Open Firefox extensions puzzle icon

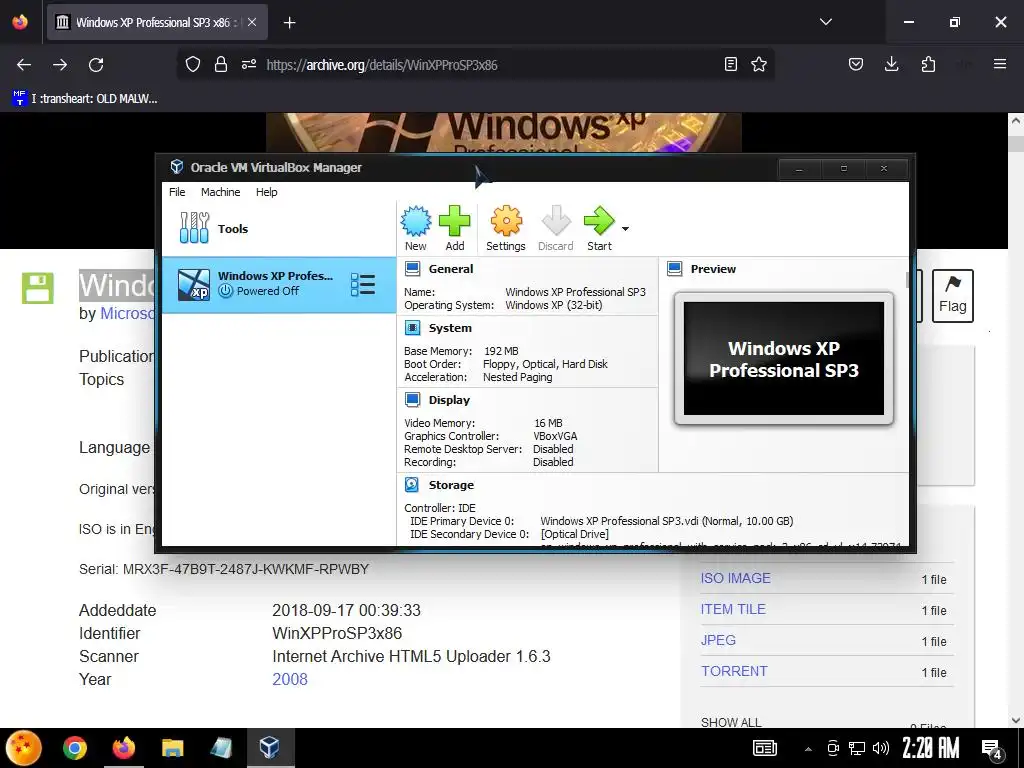point(928,64)
